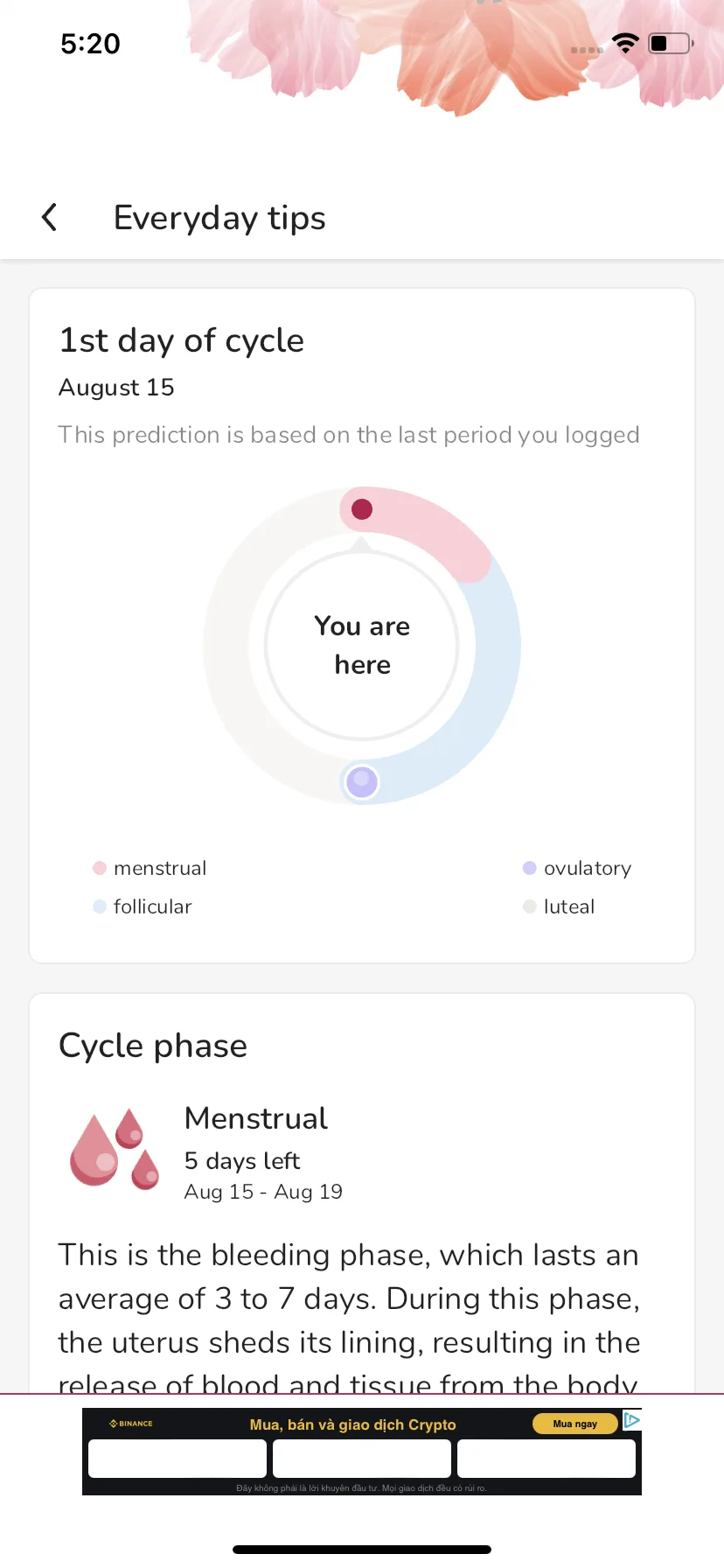
Task: Open the Menstrual phase heading
Action: 256,1118
